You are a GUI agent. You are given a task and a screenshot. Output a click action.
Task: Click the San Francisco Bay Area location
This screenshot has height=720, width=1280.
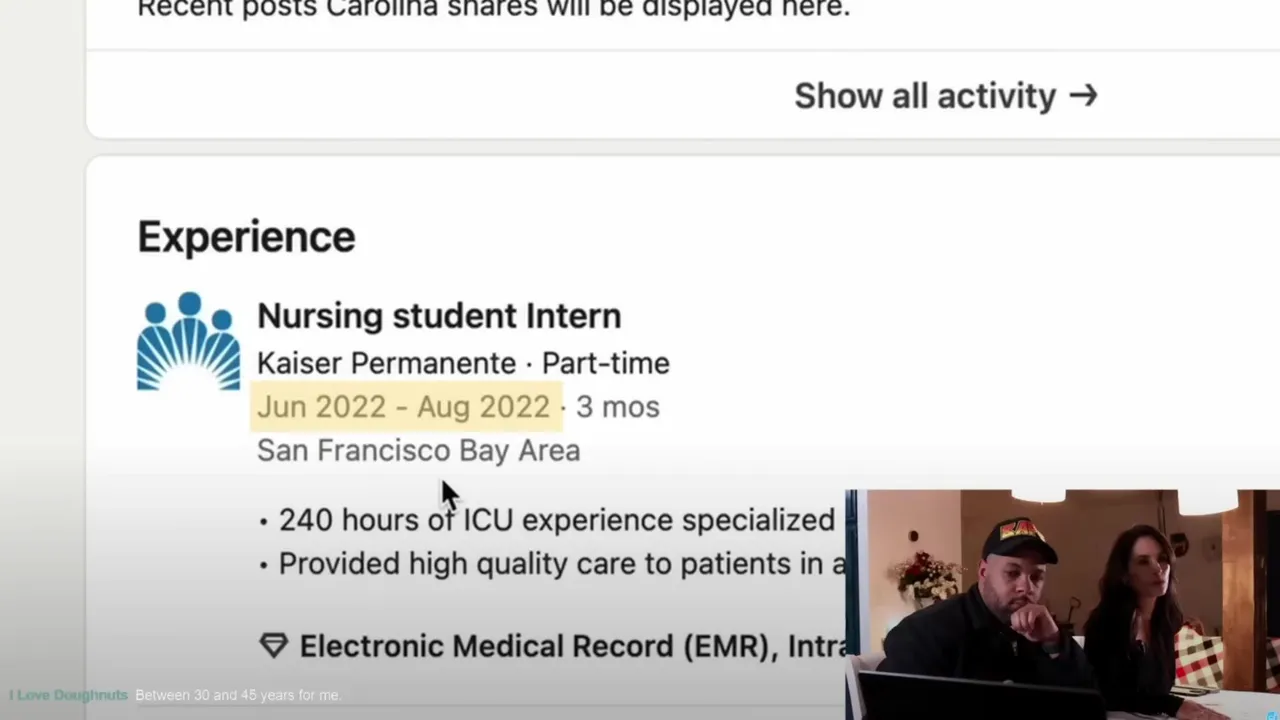click(418, 451)
